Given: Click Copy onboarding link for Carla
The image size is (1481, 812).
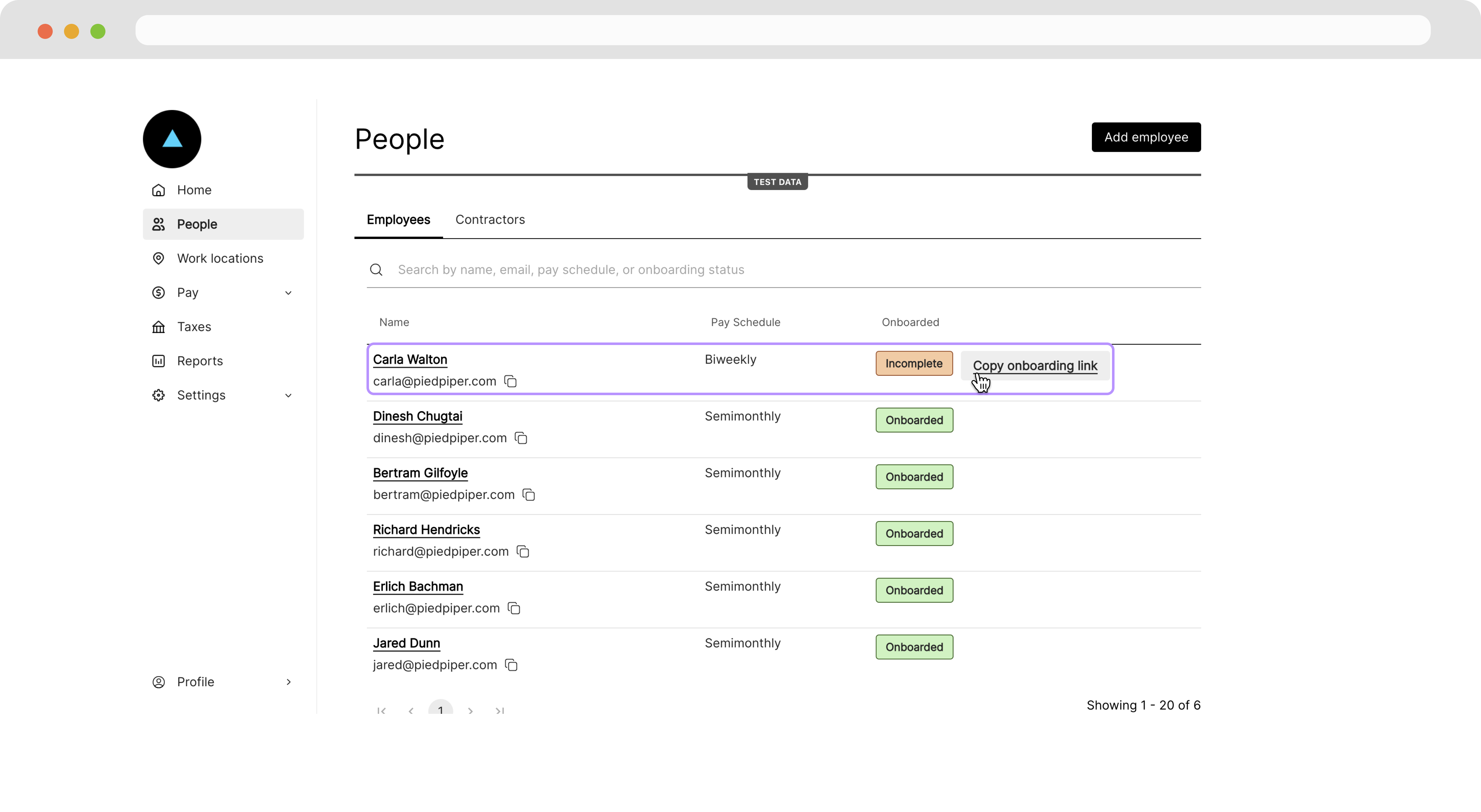Looking at the screenshot, I should point(1034,365).
